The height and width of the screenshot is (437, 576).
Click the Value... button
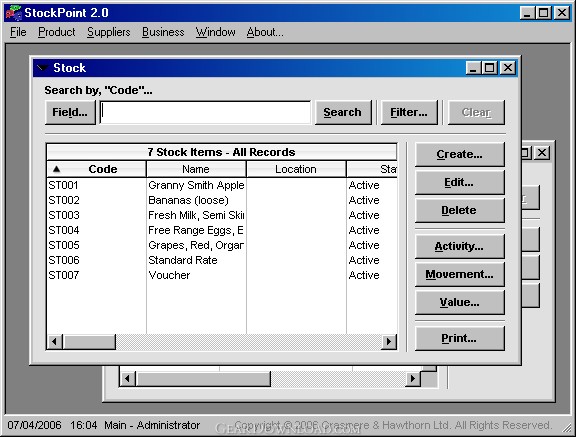tap(460, 303)
